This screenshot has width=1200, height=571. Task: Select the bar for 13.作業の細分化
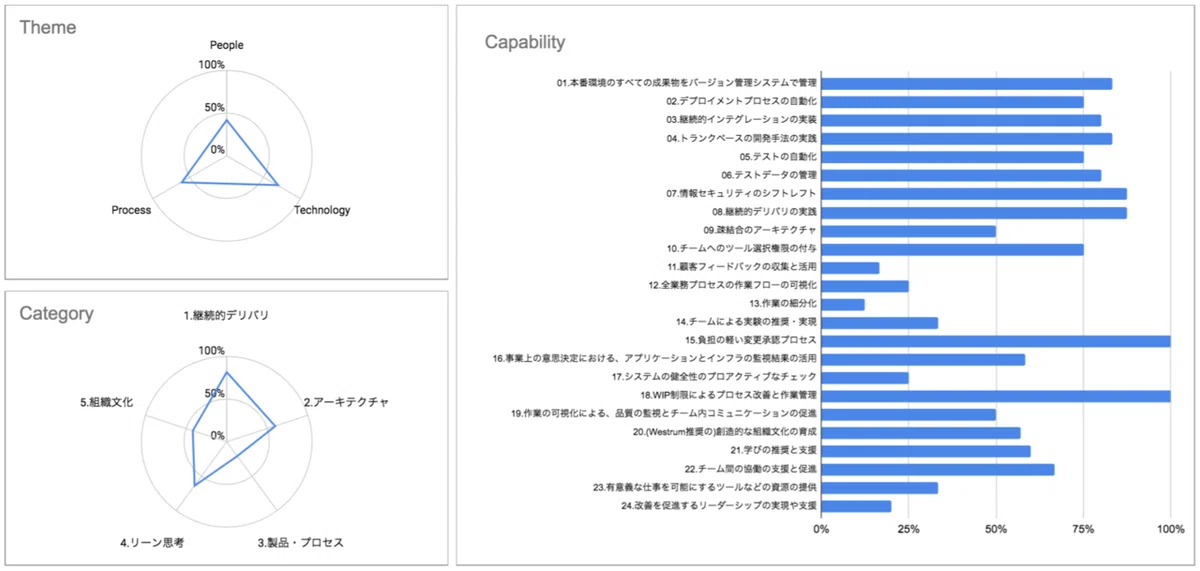pyautogui.click(x=843, y=304)
